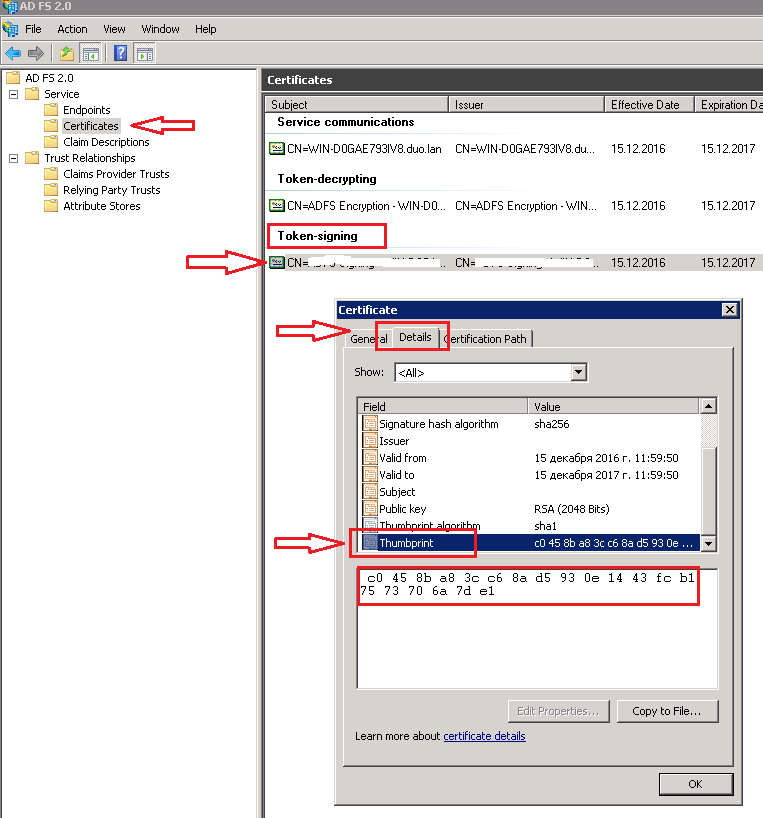
Task: Click the Service communications certificate icon
Action: click(276, 149)
